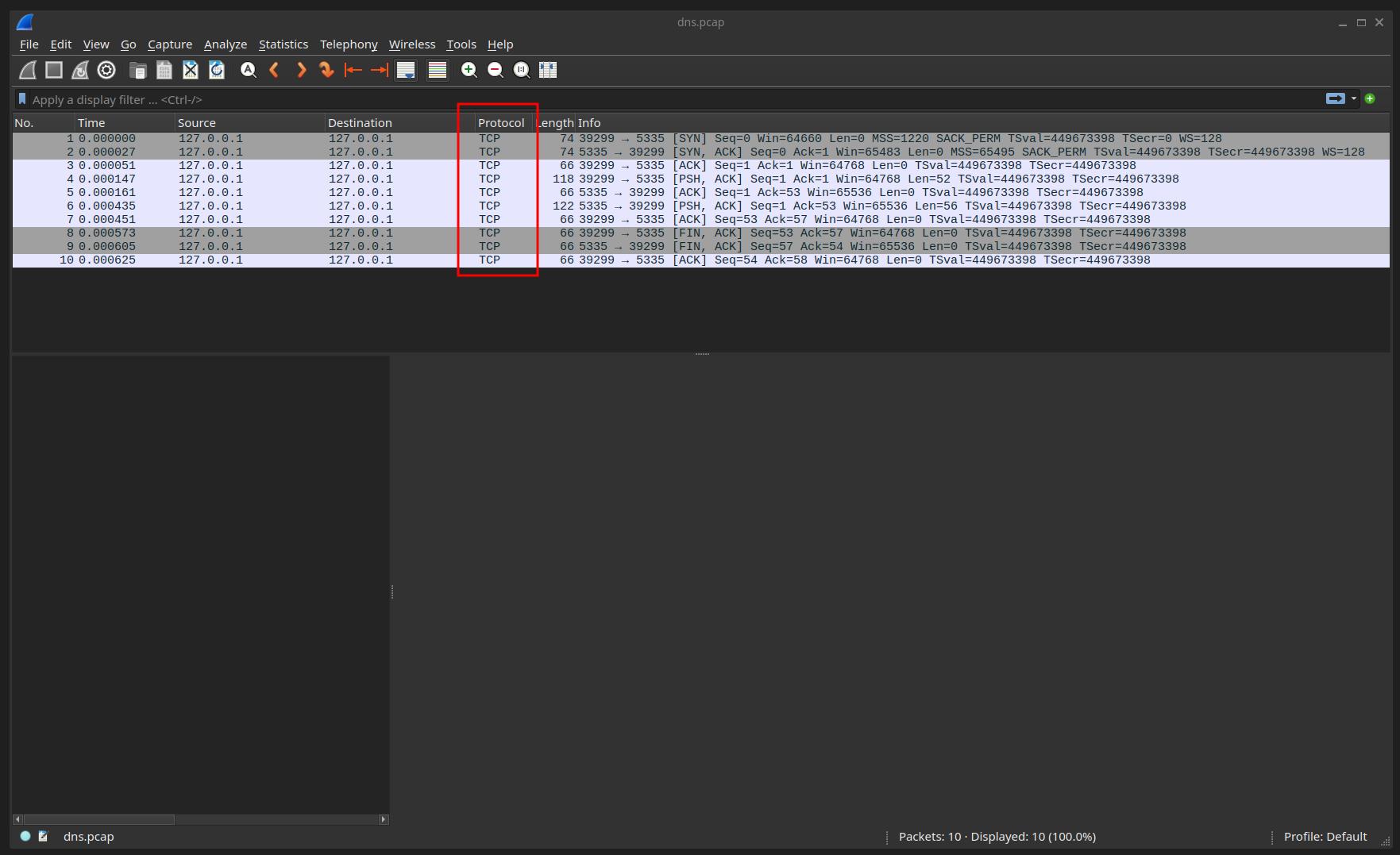Toggle auto-scroll during live capture
This screenshot has height=855, width=1400.
click(406, 70)
